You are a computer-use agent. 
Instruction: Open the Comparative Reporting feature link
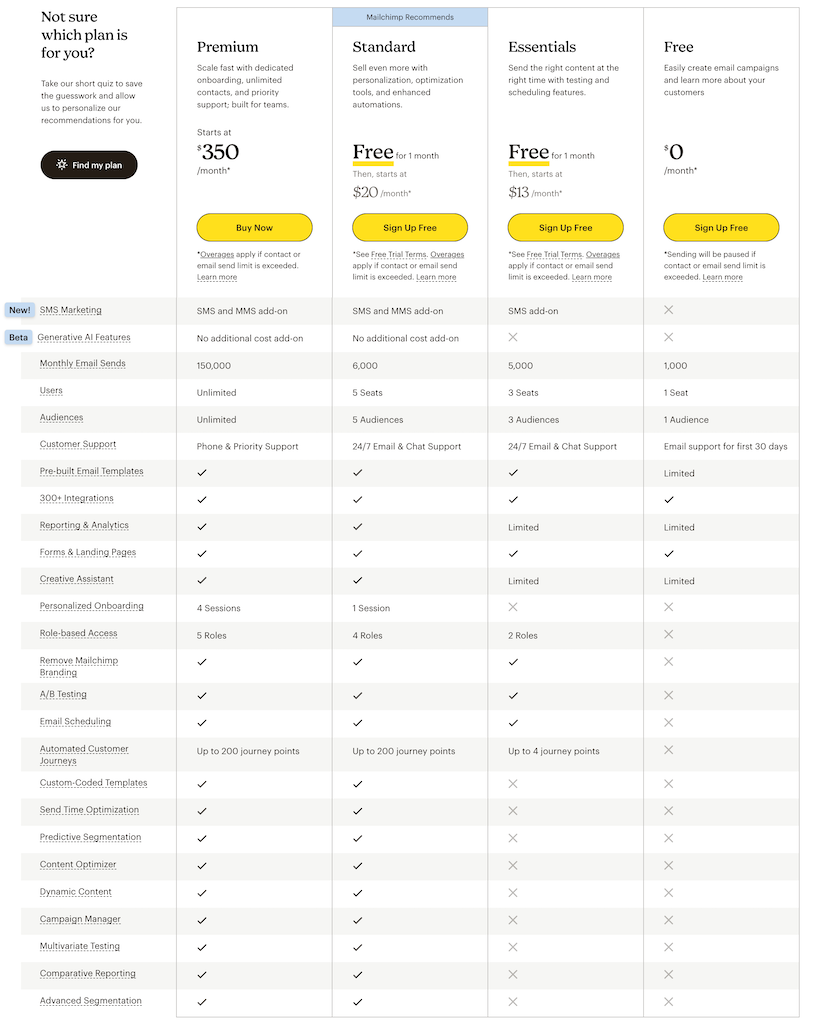[89, 974]
